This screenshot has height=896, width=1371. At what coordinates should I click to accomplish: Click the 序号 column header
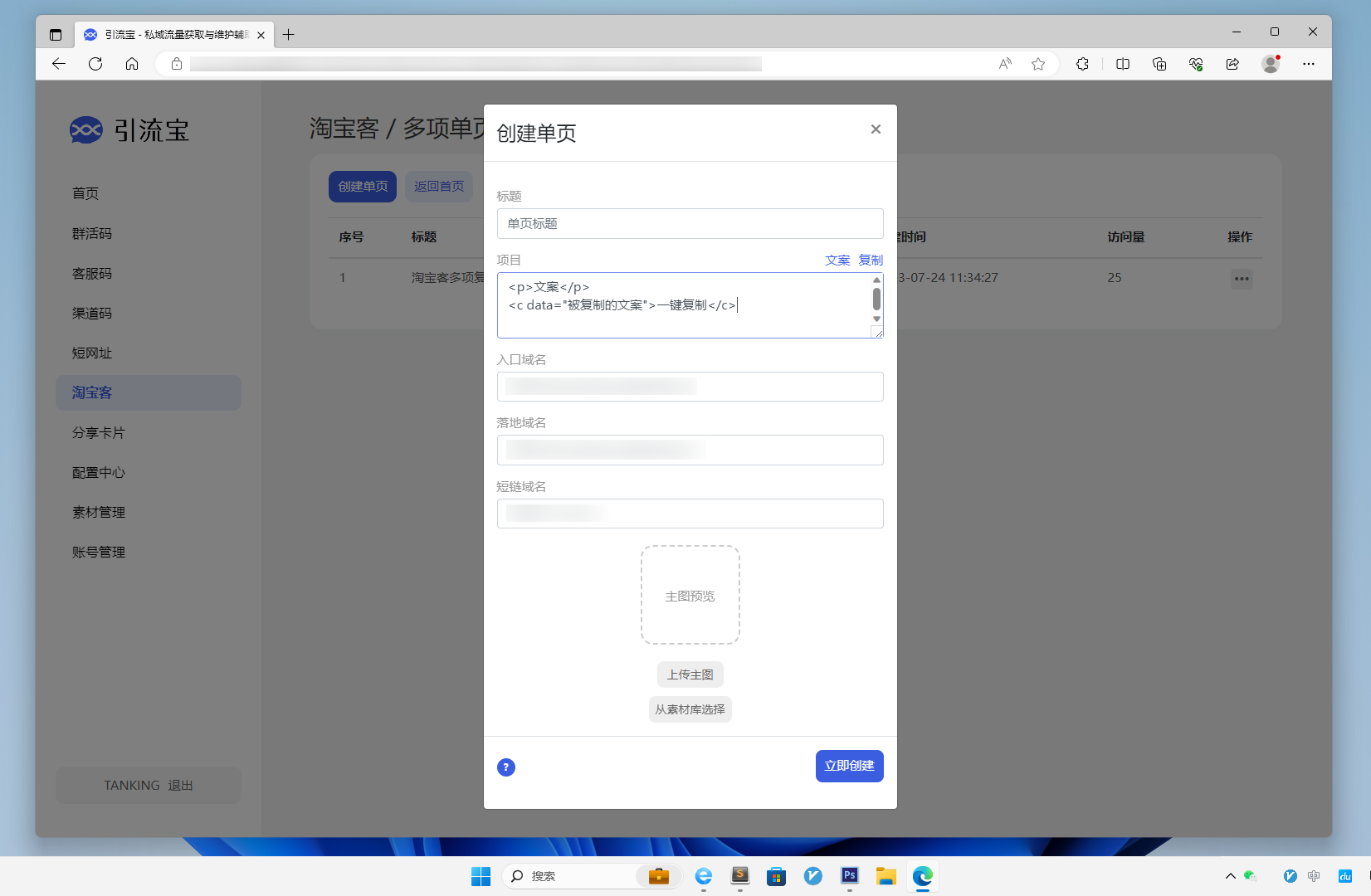(351, 237)
